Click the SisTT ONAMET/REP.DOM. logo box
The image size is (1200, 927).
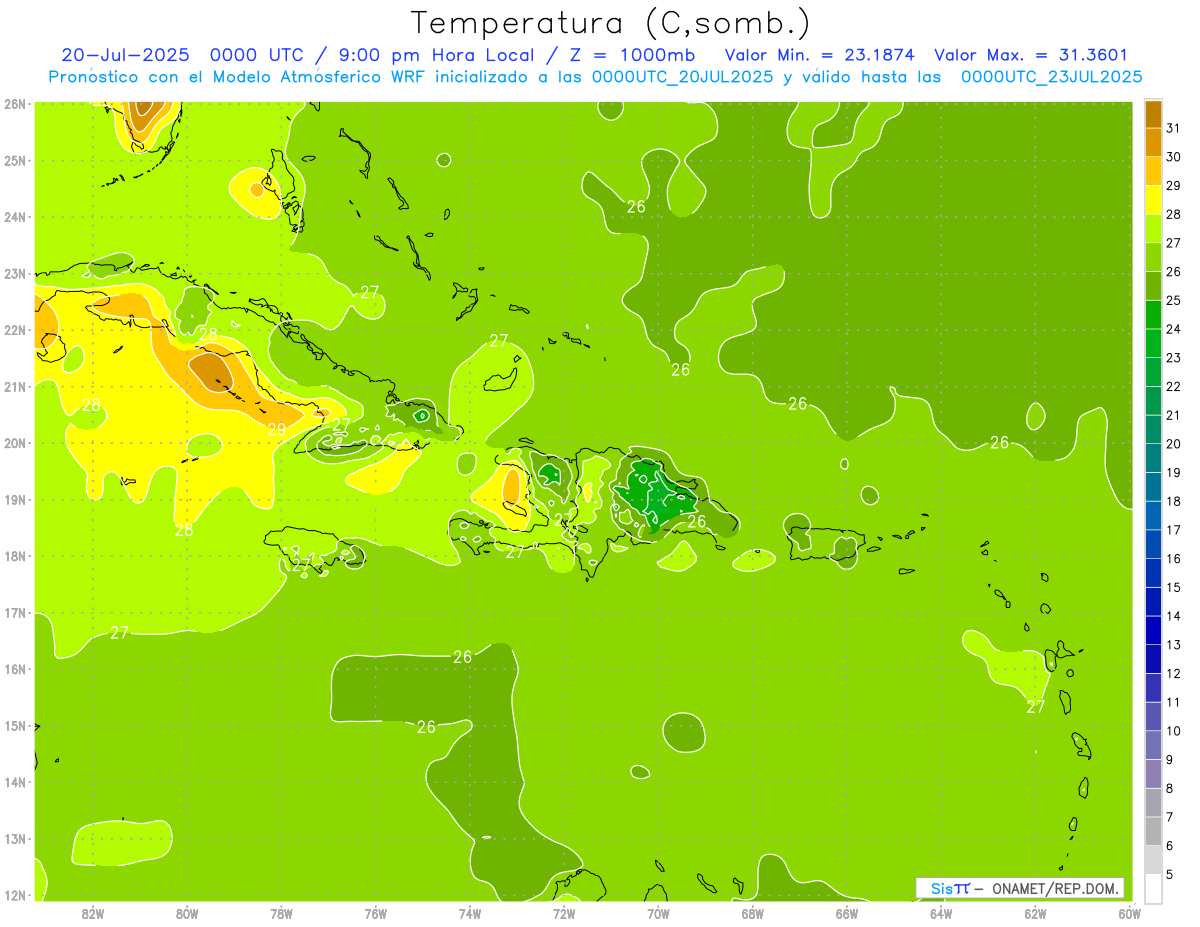1020,888
